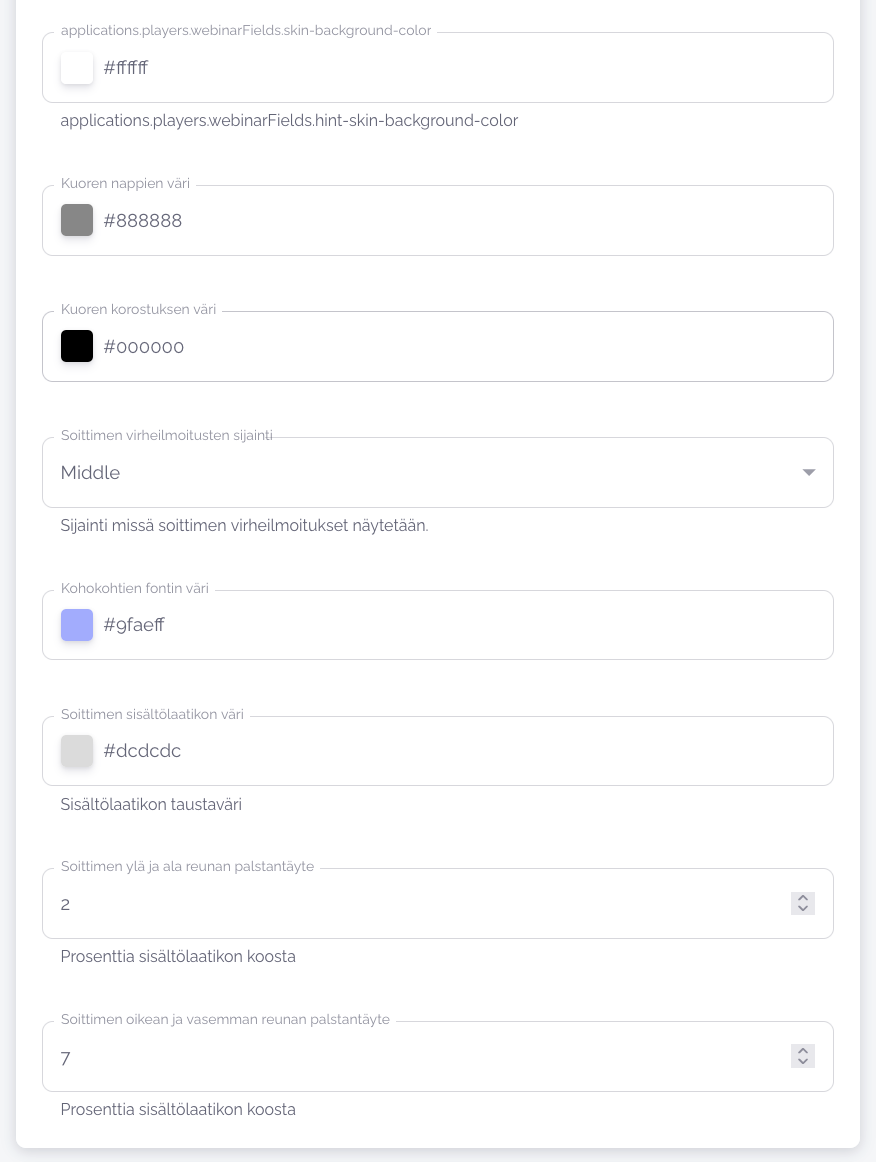Open the black Kuoren korostuksen väri swatch

tap(77, 346)
